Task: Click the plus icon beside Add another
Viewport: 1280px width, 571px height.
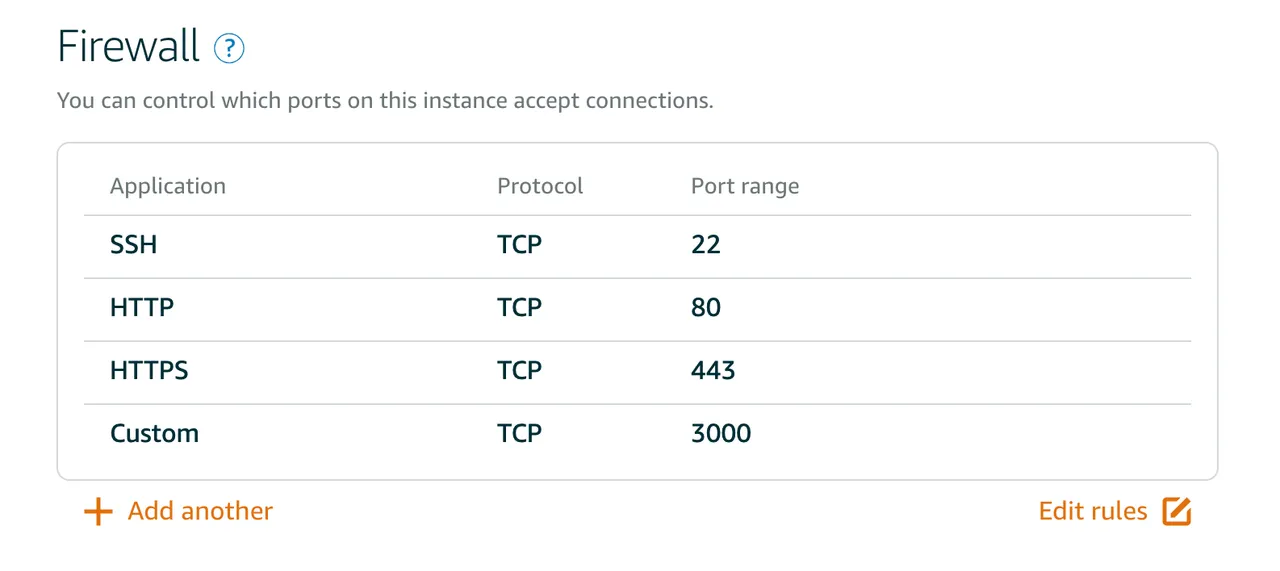Action: [x=98, y=512]
